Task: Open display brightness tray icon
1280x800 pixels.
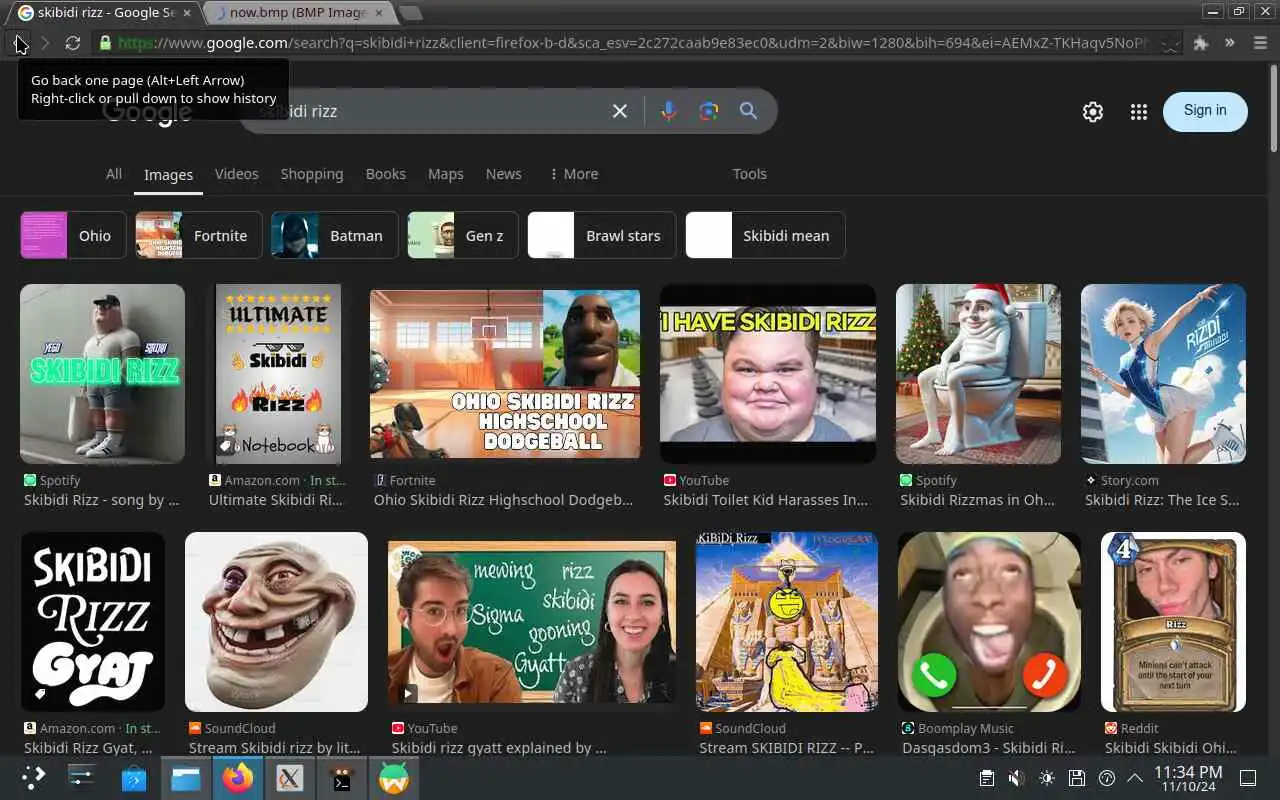Action: (x=1046, y=778)
